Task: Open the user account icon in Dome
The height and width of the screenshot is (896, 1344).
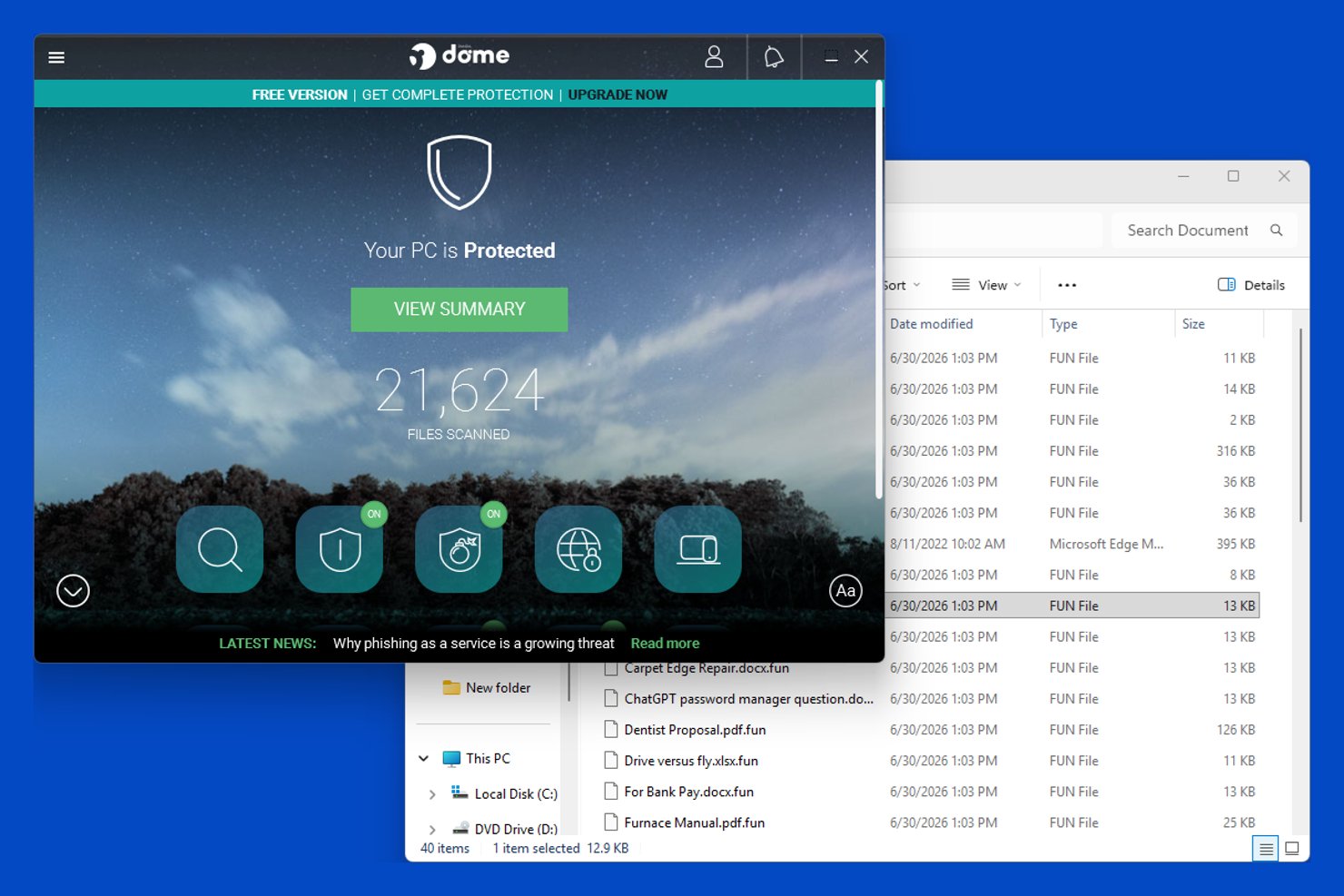Action: (x=714, y=57)
